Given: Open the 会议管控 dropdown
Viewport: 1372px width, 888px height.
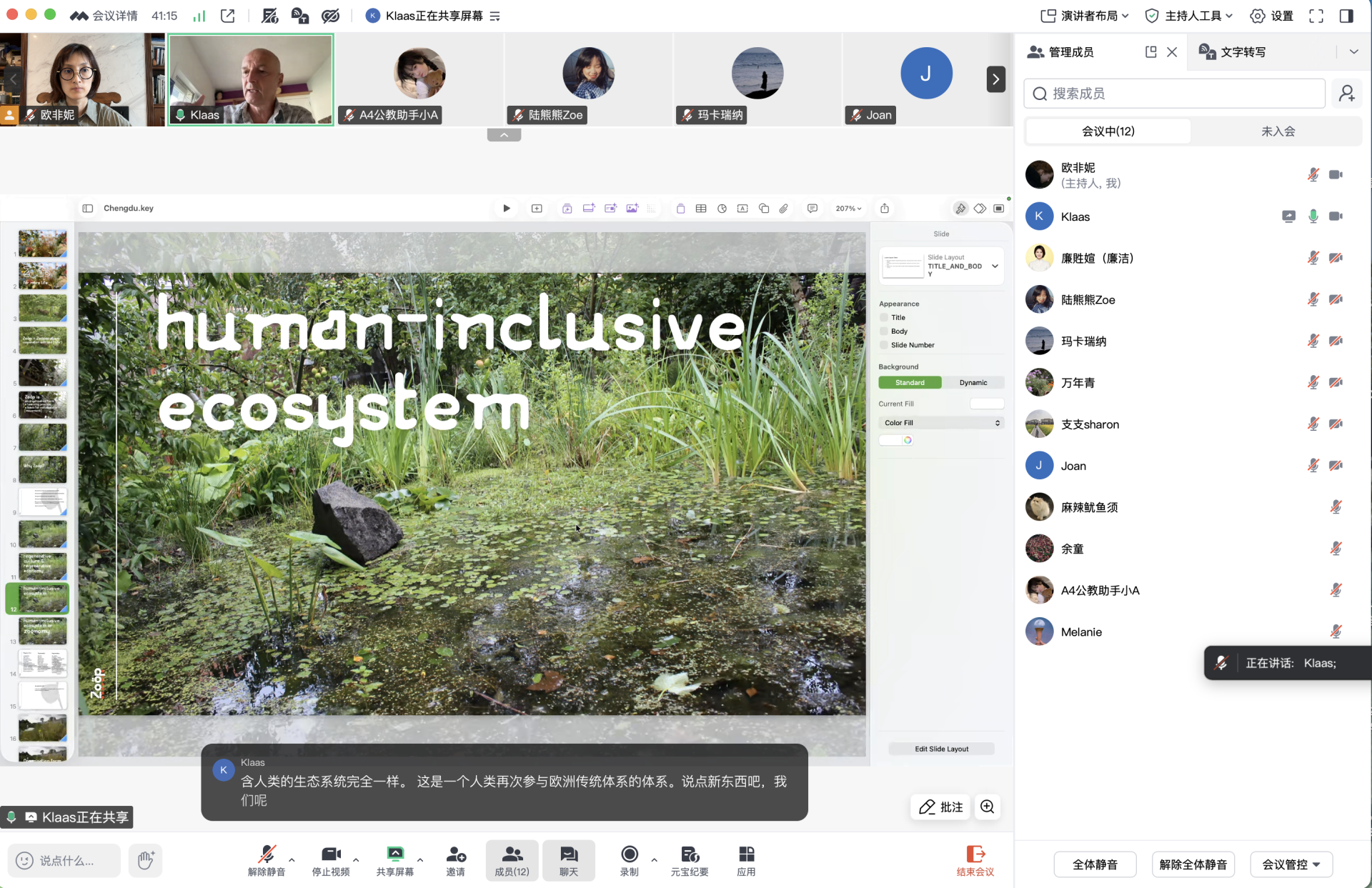Looking at the screenshot, I should (1291, 864).
